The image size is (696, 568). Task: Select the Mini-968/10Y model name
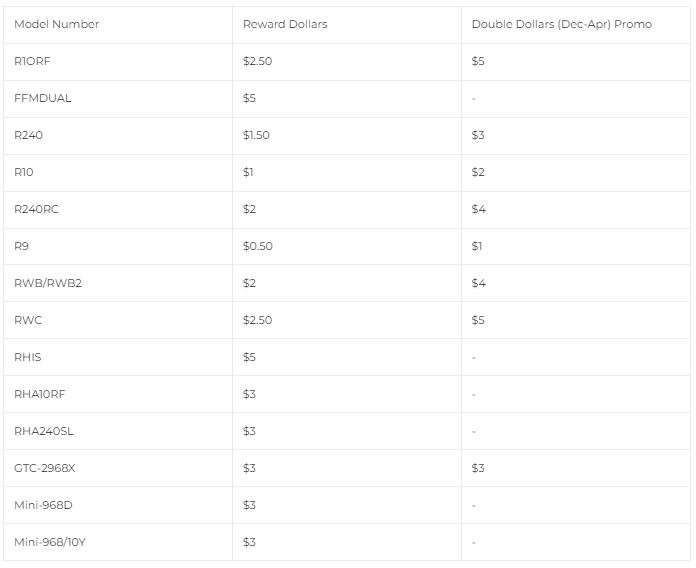[50, 542]
